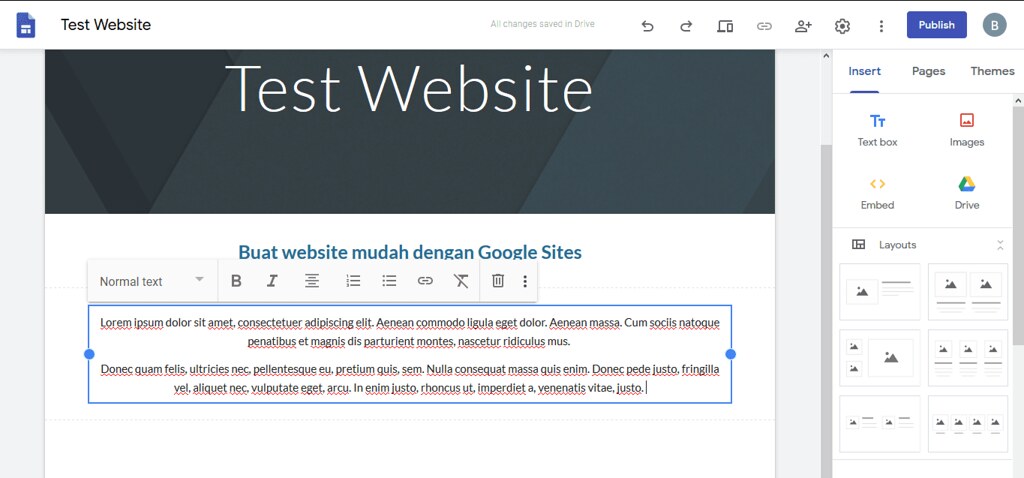Undo the last action
The width and height of the screenshot is (1024, 478).
[647, 26]
